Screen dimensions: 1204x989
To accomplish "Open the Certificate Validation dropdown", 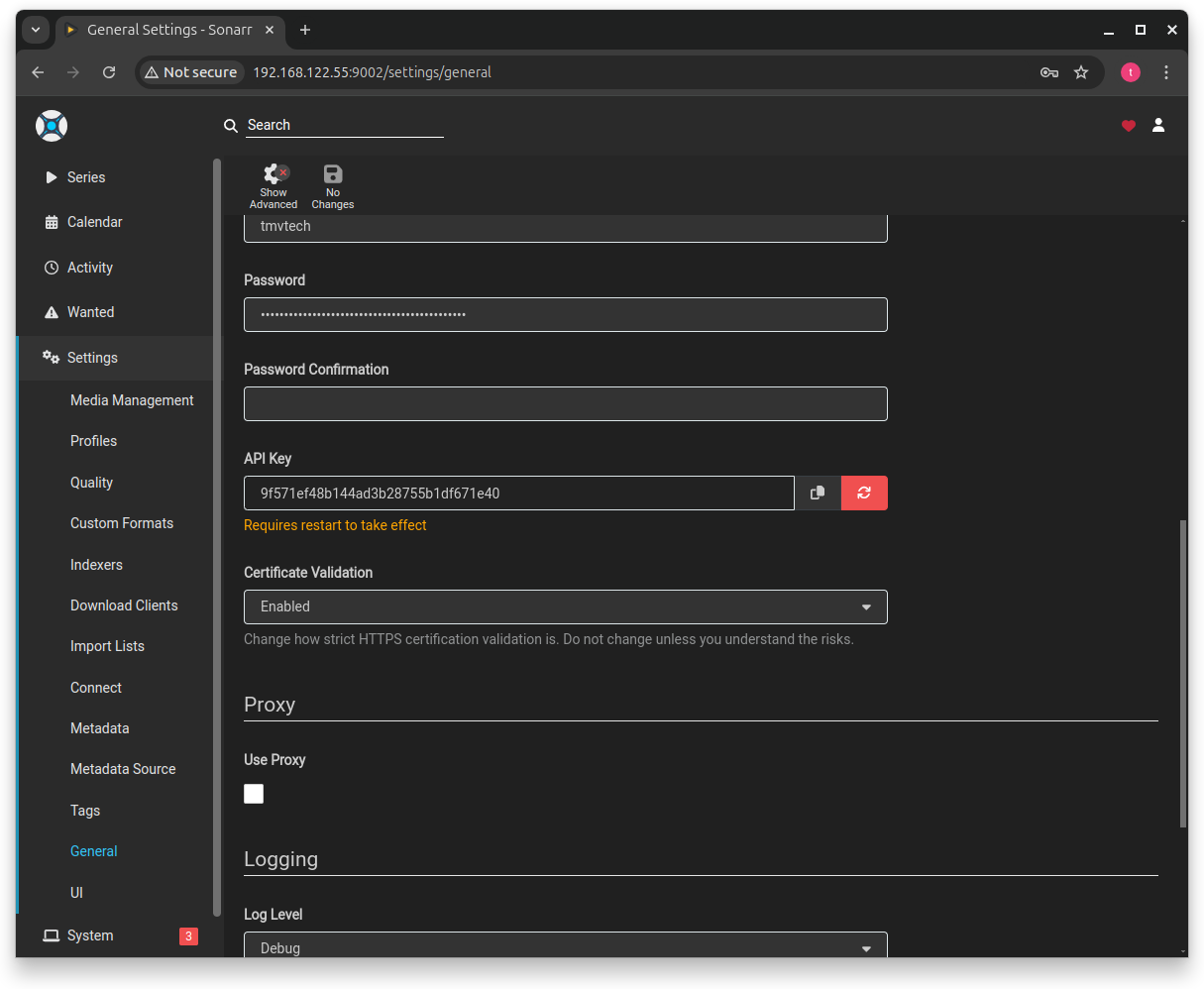I will click(565, 606).
